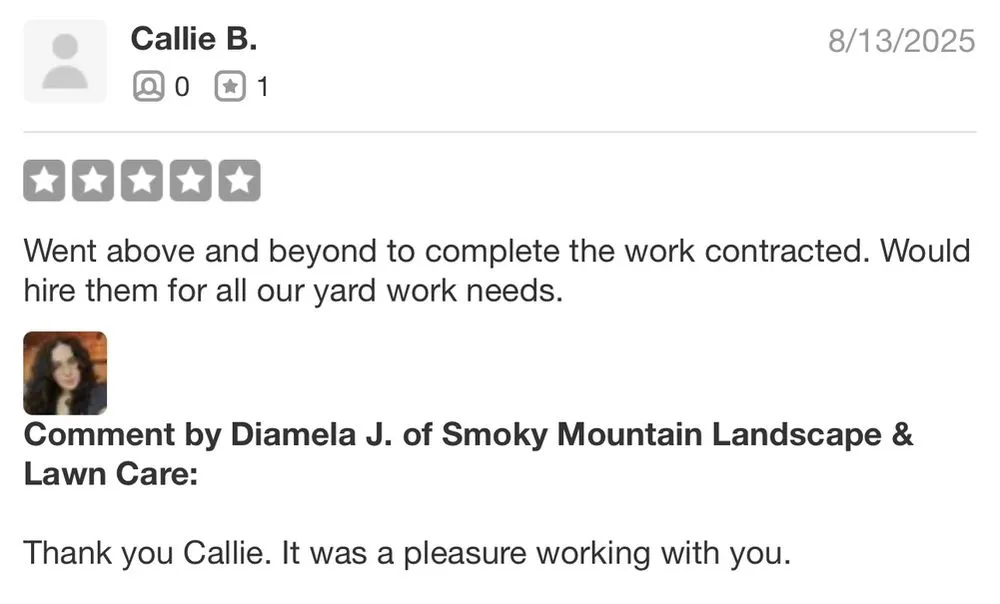Select the second rating star
Image resolution: width=1000 pixels, height=604 pixels.
point(93,180)
